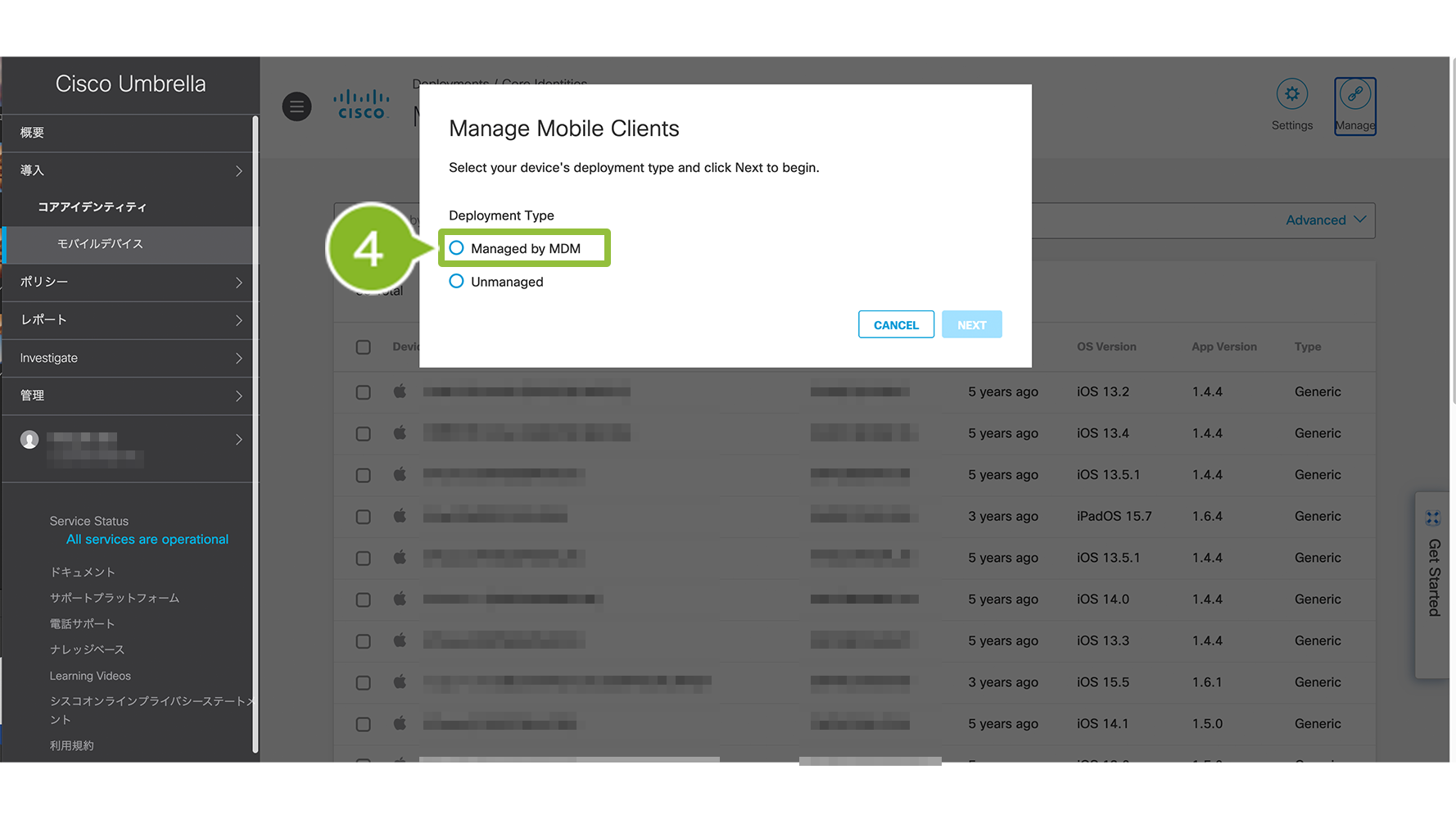Click the Manage link icon
This screenshot has width=1456, height=819.
click(1354, 95)
